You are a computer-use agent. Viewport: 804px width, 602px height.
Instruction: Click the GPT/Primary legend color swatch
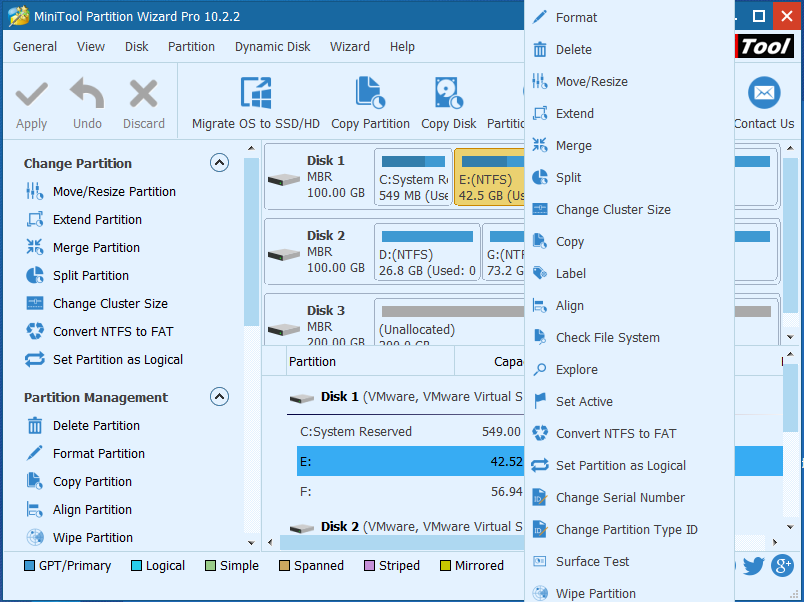pos(29,566)
